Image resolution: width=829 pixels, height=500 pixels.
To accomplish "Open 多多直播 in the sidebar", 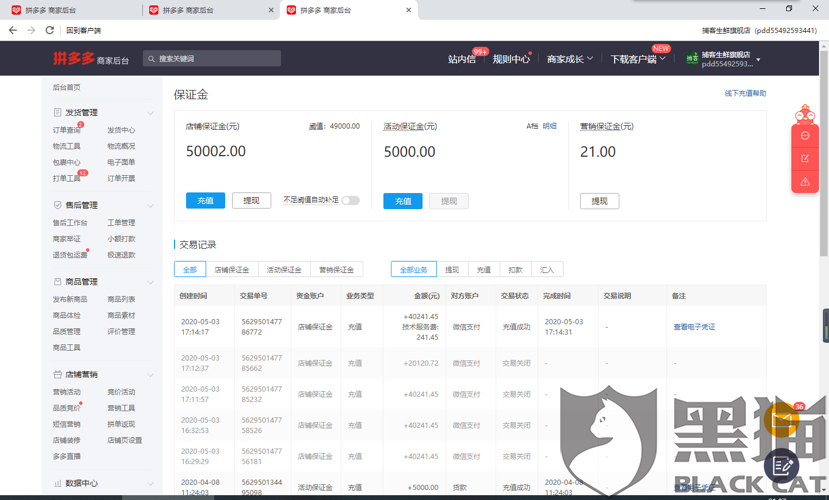I will click(x=67, y=456).
